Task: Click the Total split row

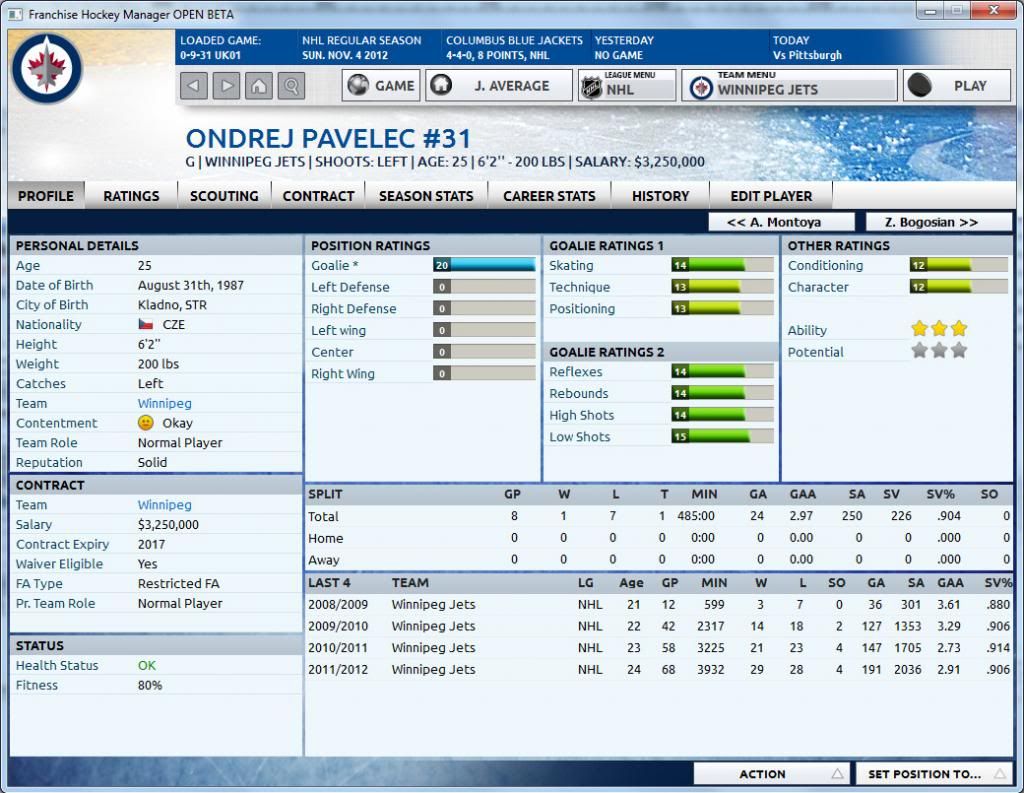Action: point(659,515)
